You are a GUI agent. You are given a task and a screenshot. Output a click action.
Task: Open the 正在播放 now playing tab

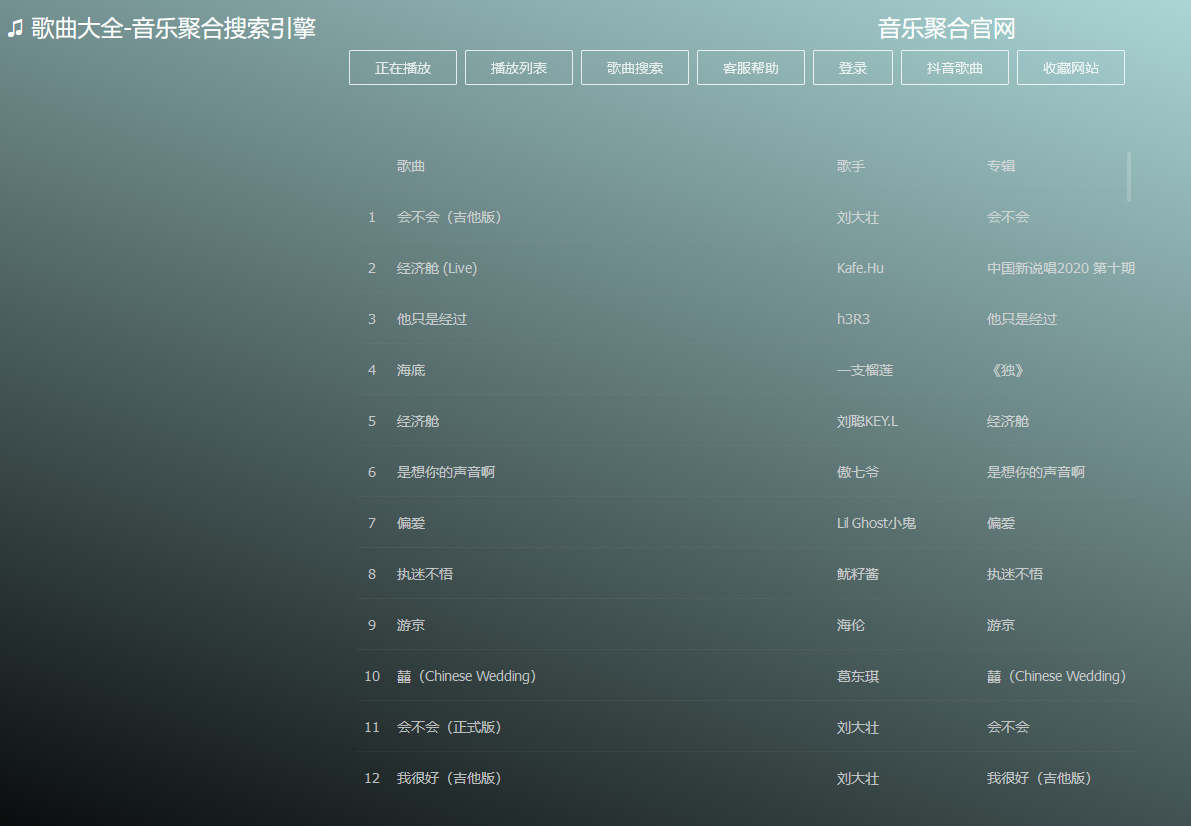tap(403, 68)
